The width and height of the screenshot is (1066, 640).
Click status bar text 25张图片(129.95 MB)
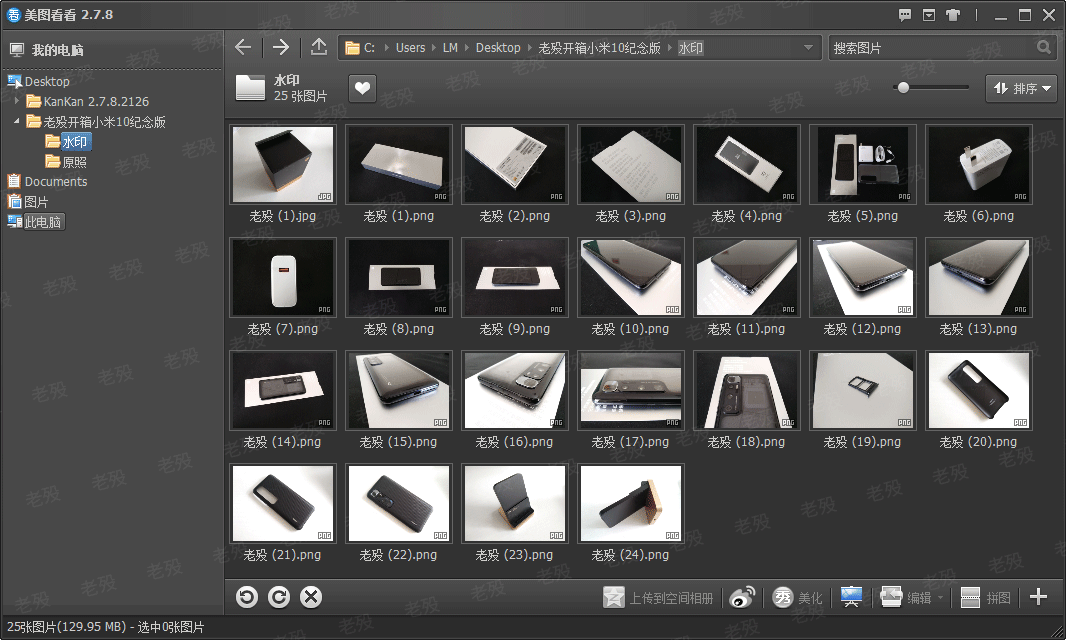point(67,627)
